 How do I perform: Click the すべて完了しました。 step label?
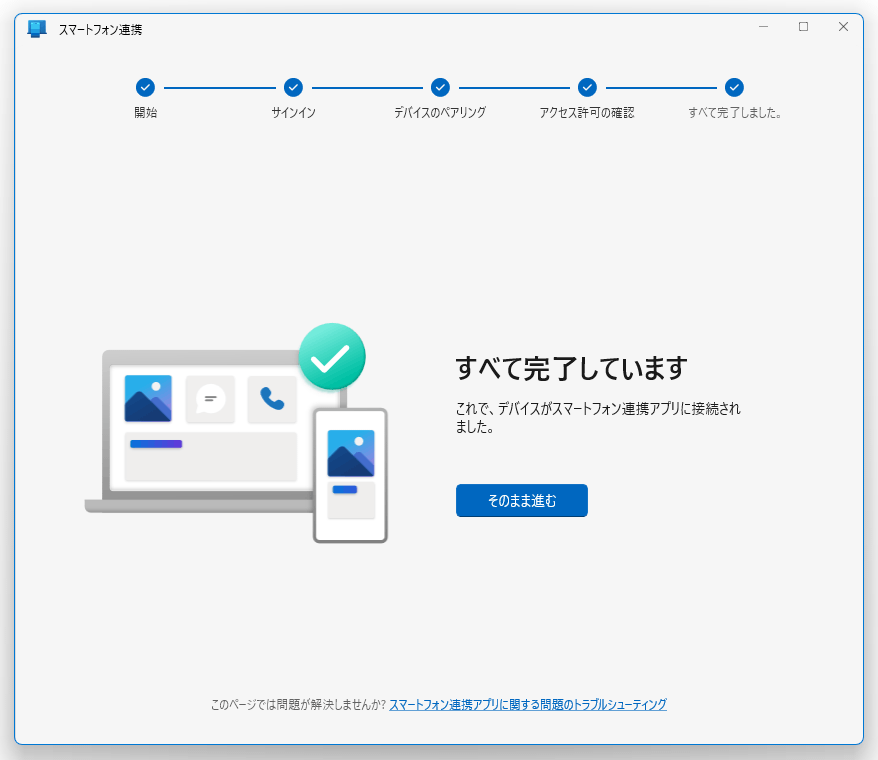[735, 113]
